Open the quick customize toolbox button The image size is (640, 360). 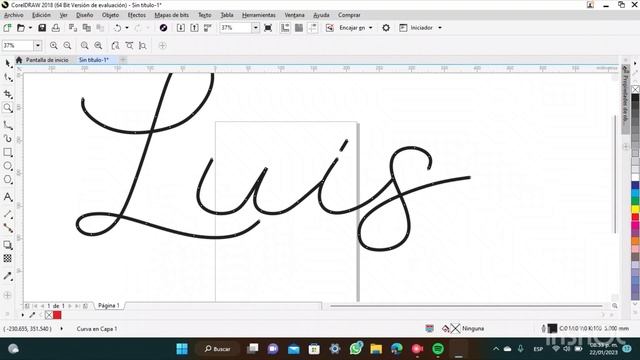click(x=7, y=295)
